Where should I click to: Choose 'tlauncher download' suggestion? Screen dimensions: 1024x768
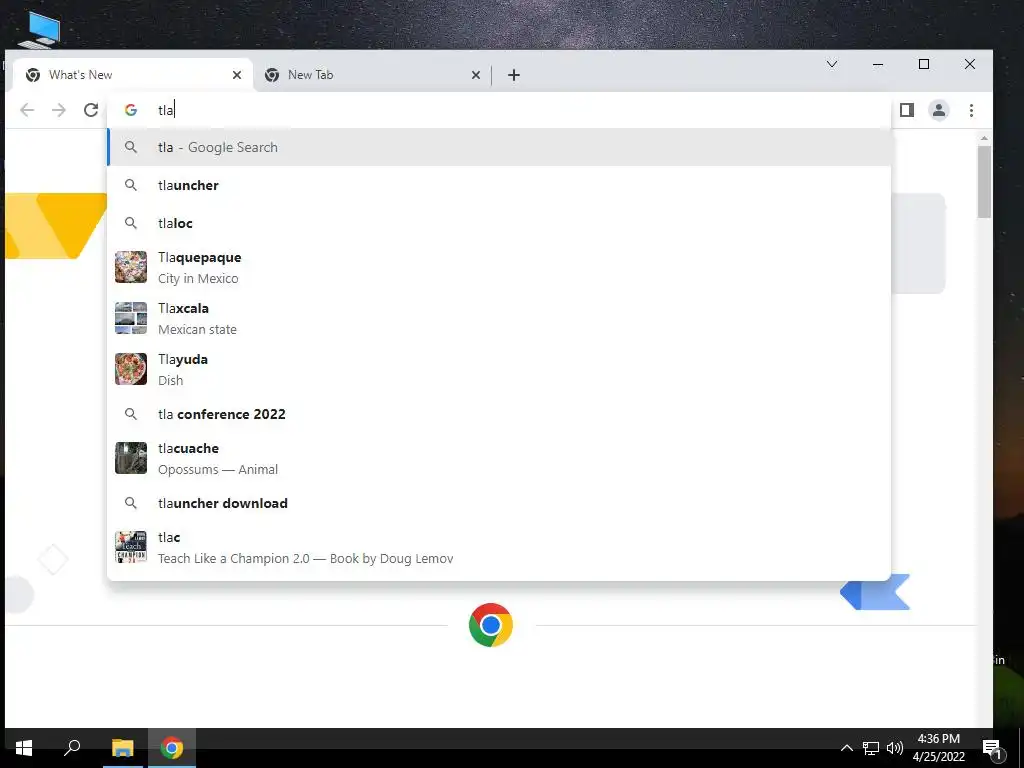tap(499, 504)
